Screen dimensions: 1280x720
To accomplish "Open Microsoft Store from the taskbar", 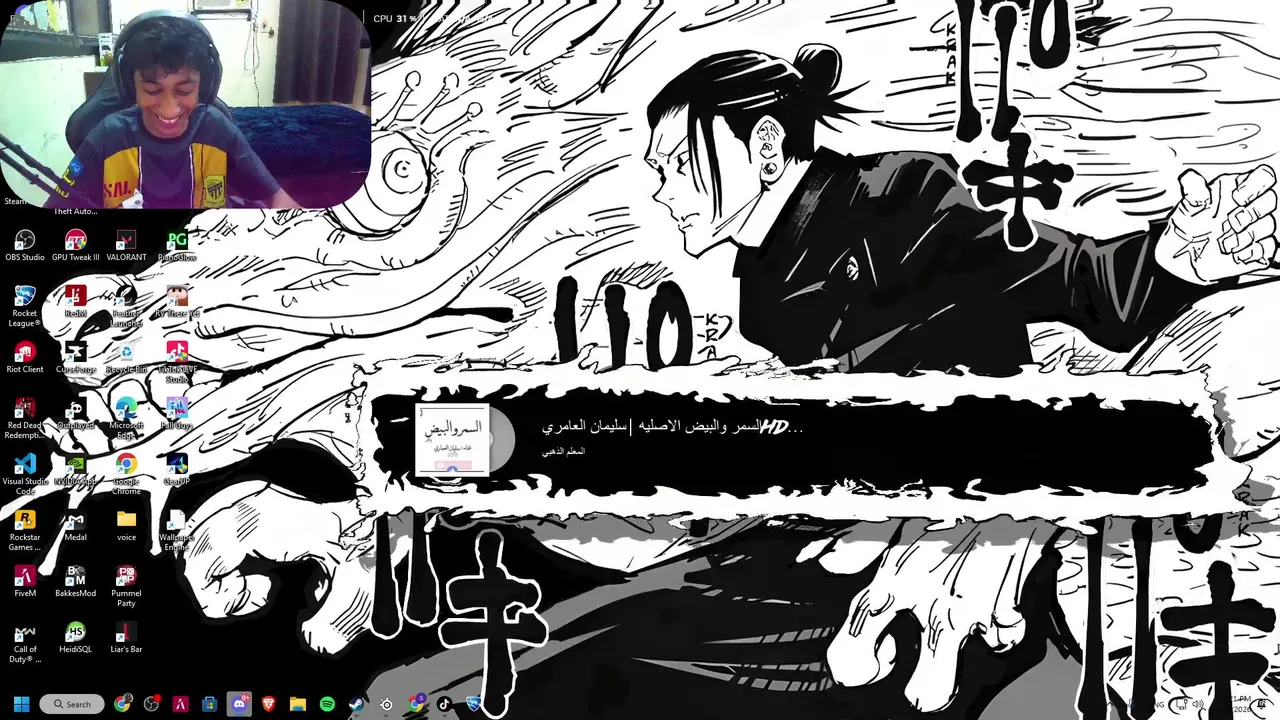I will (x=209, y=704).
